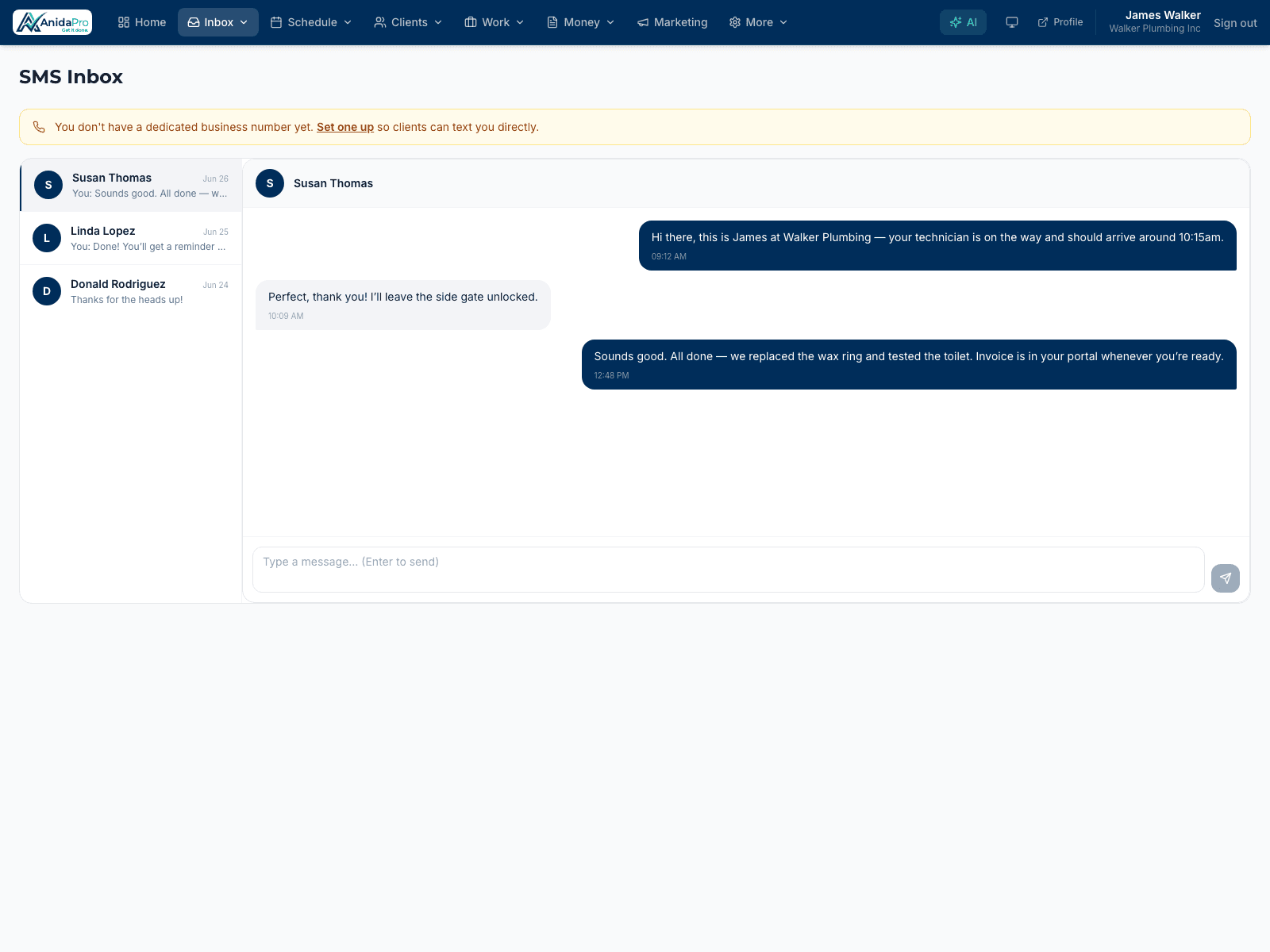
Task: Open the Profile link
Action: 1060,22
